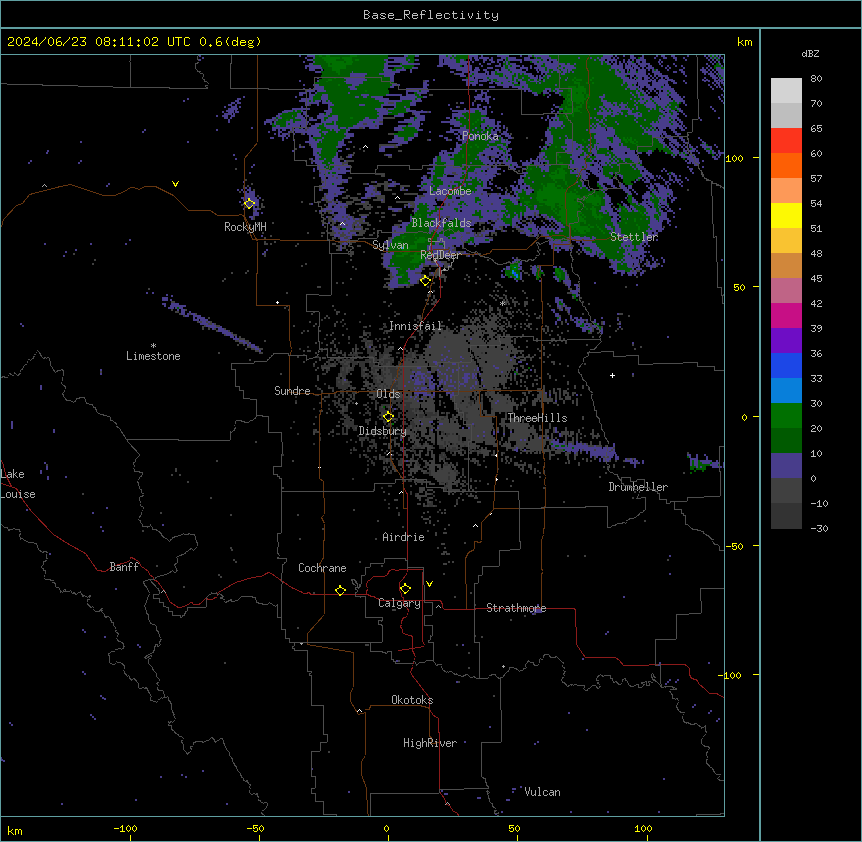Click the yellow V marker east of Calgary

coord(429,584)
